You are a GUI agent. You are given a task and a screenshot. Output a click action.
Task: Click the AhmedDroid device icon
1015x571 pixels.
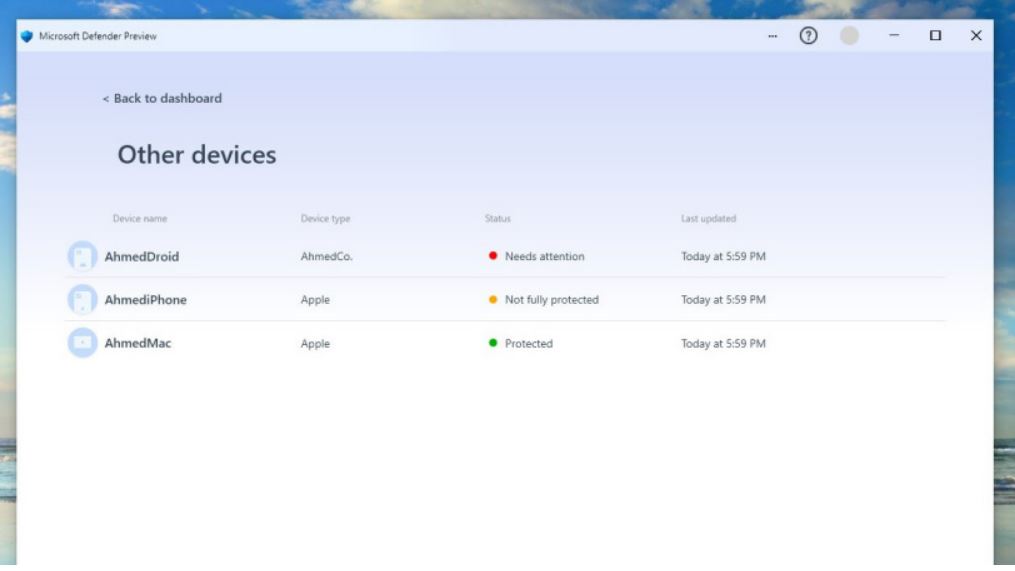(x=82, y=257)
